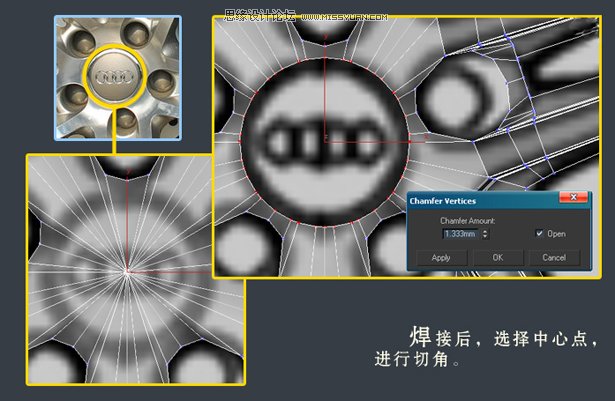Click the Chamfer Amount spinner arrows
Image resolution: width=615 pixels, height=401 pixels.
(485, 234)
